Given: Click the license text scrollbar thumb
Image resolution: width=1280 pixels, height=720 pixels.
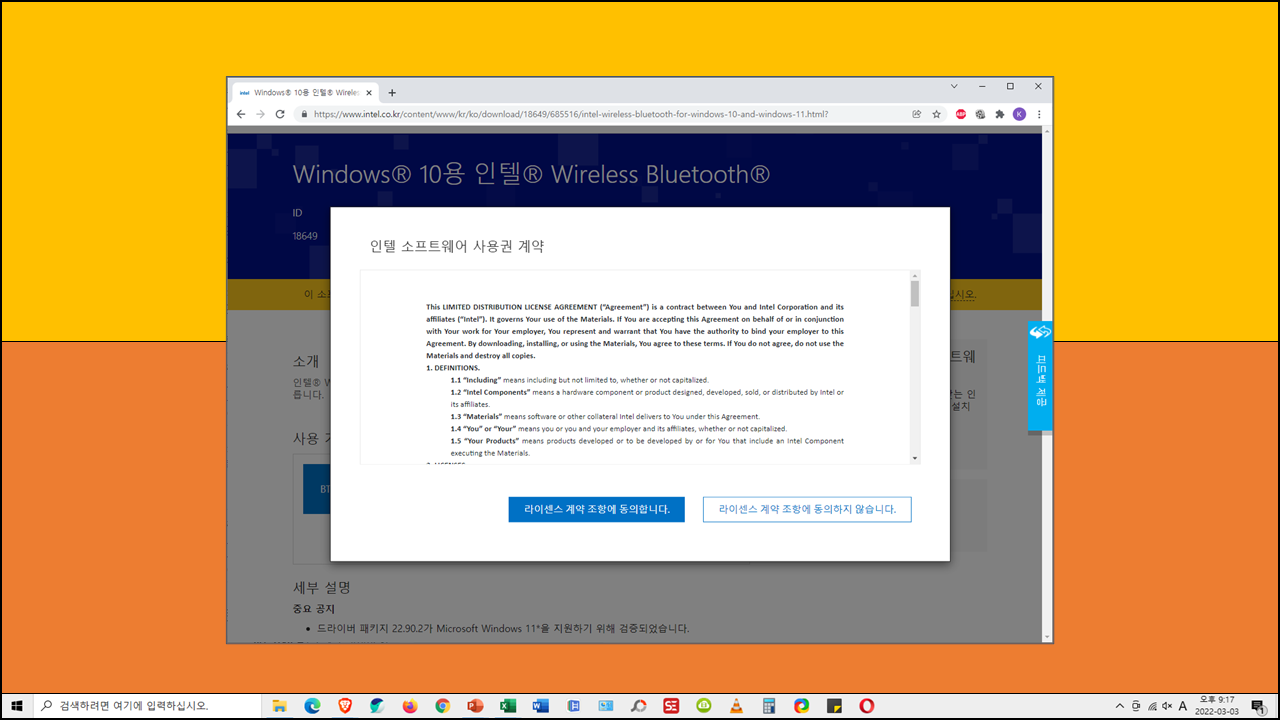Looking at the screenshot, I should point(914,294).
